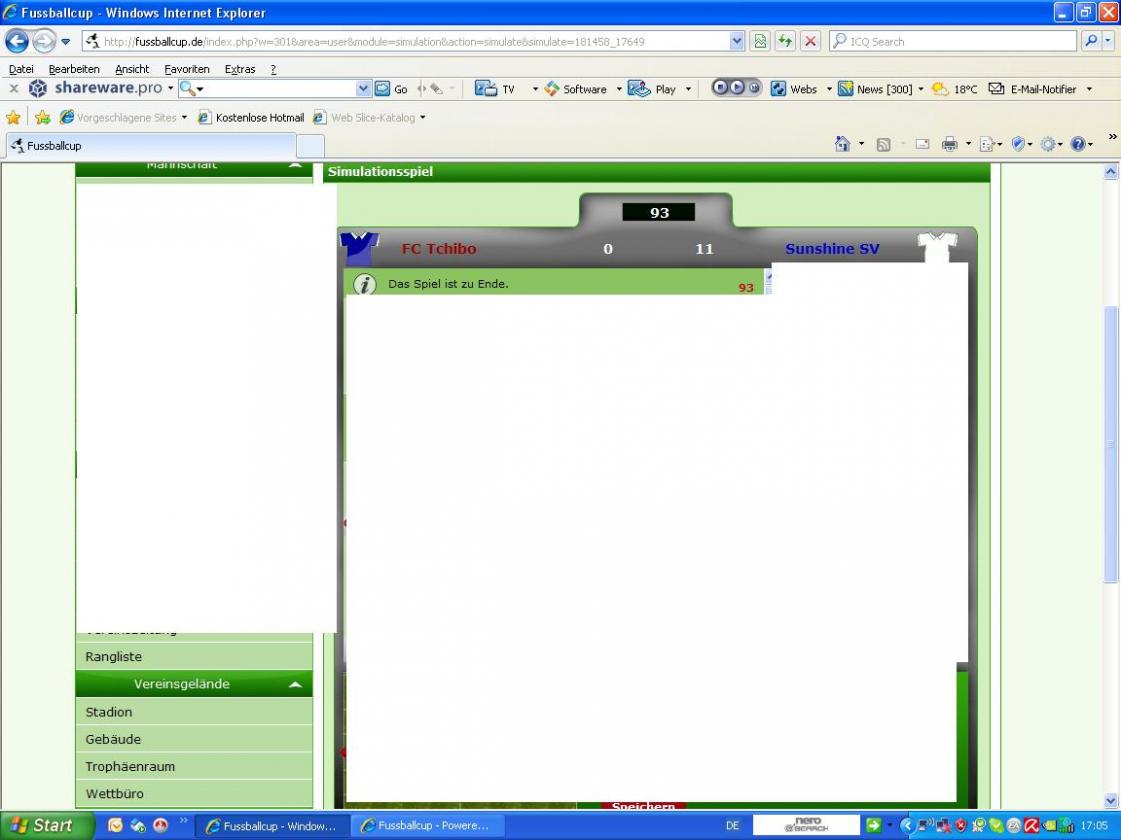Screen dimensions: 1121x840
Task: Open the Extras menu
Action: pyautogui.click(x=240, y=69)
